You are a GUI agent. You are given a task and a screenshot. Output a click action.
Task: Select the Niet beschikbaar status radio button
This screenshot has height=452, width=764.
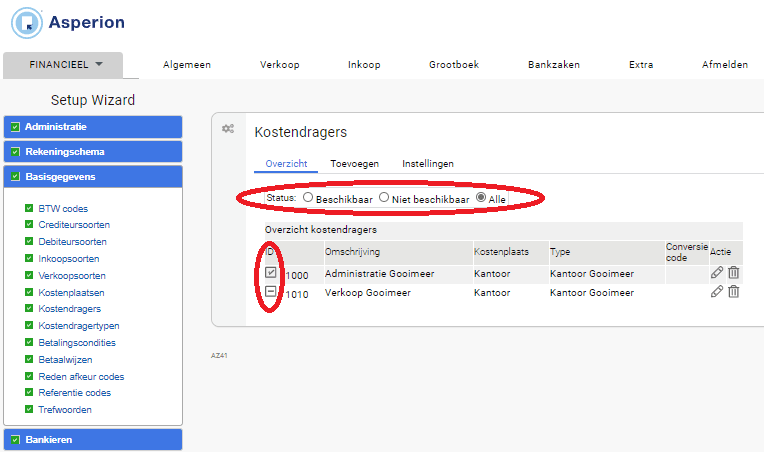[384, 197]
